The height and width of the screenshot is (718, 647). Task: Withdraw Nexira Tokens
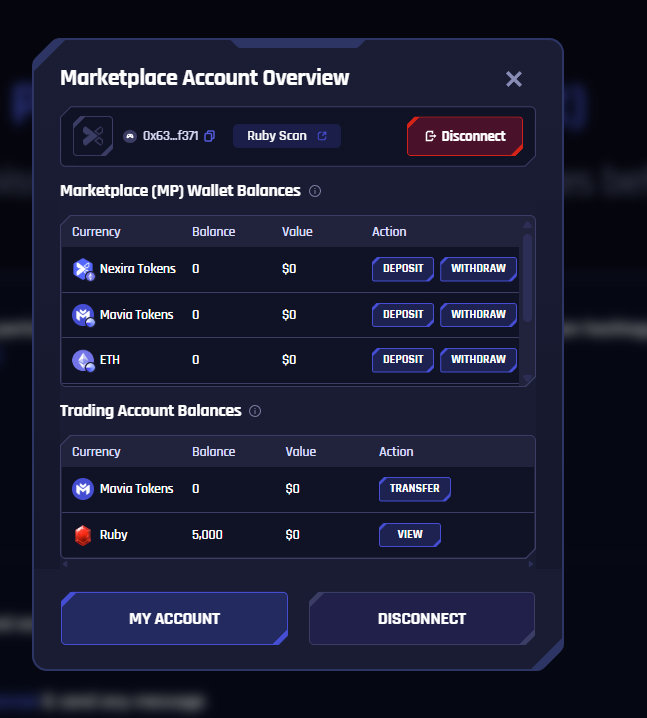pos(478,269)
